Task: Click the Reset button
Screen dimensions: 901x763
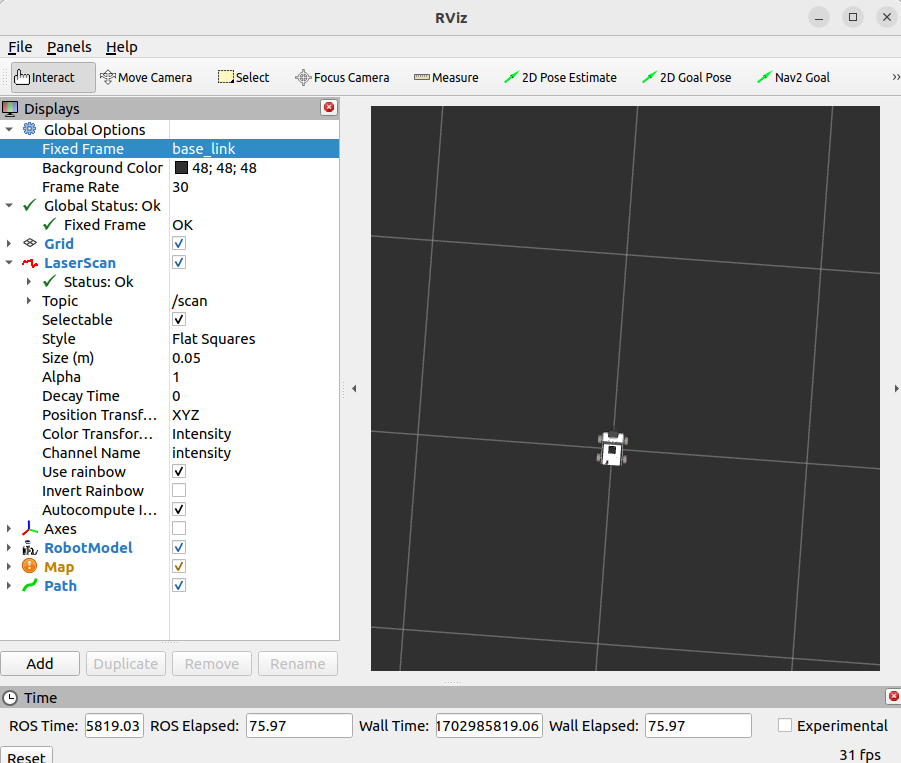Action: pyautogui.click(x=26, y=755)
